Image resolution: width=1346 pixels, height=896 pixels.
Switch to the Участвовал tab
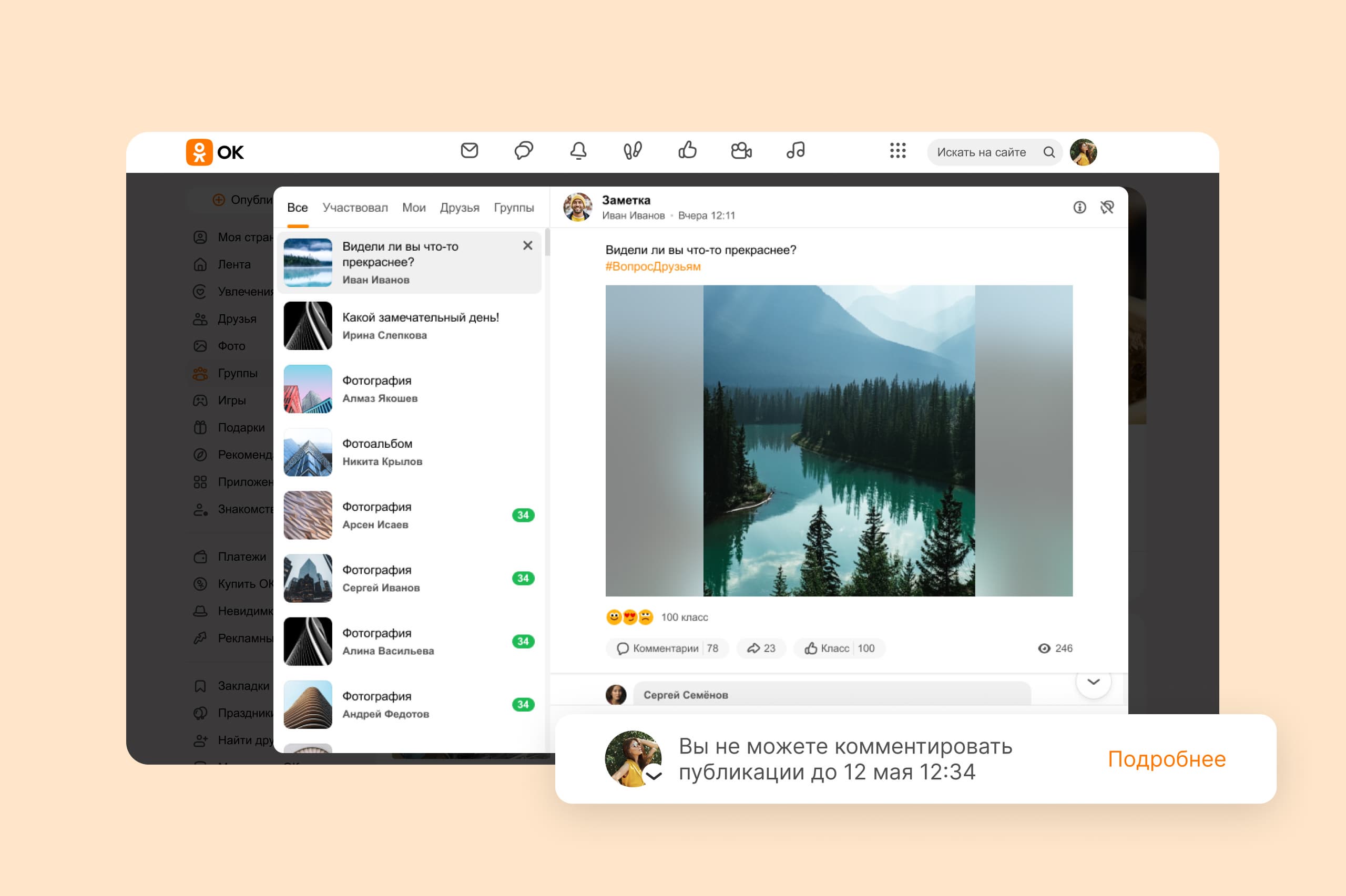click(355, 208)
